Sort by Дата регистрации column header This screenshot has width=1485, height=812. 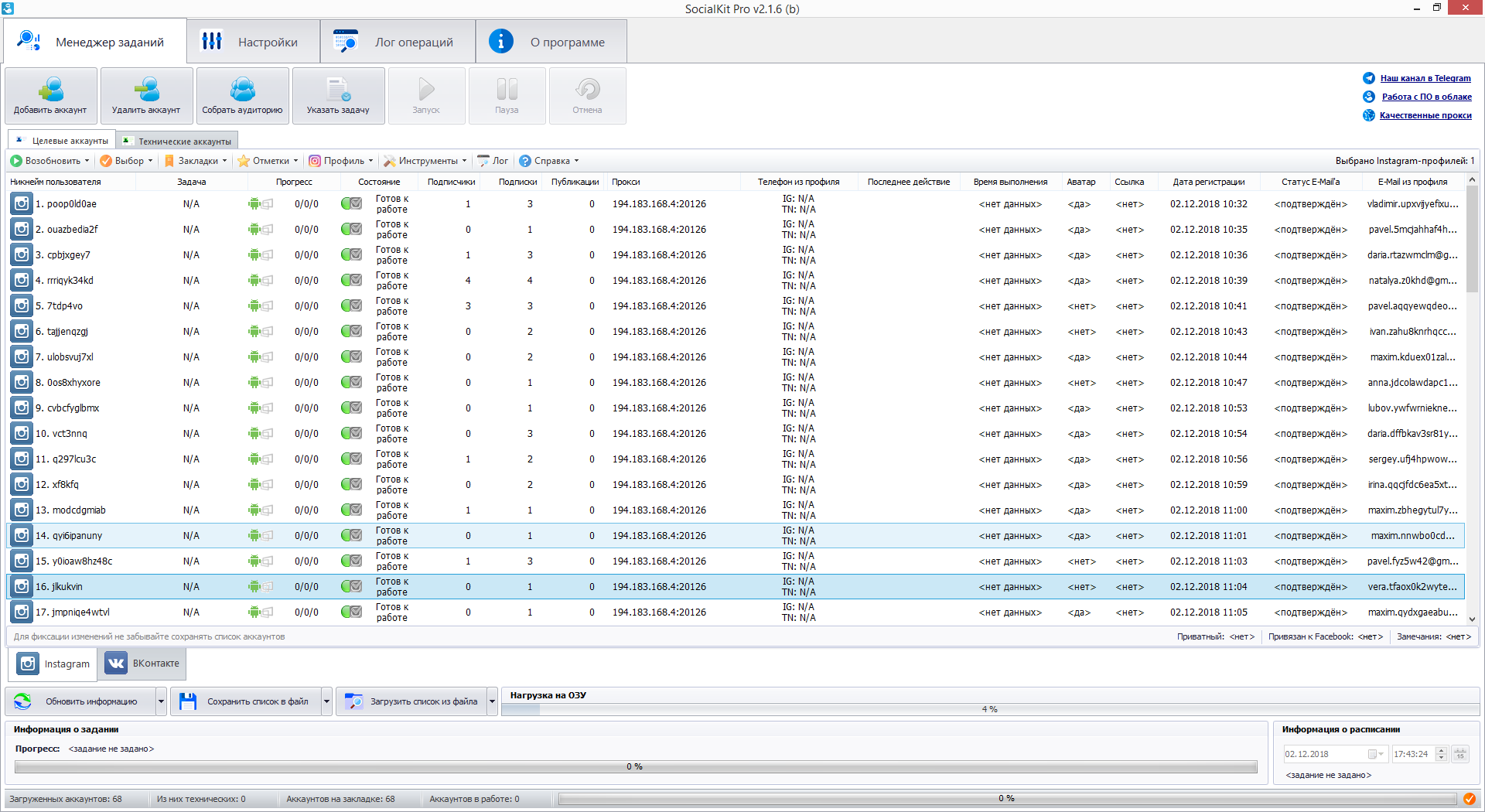click(x=1209, y=182)
